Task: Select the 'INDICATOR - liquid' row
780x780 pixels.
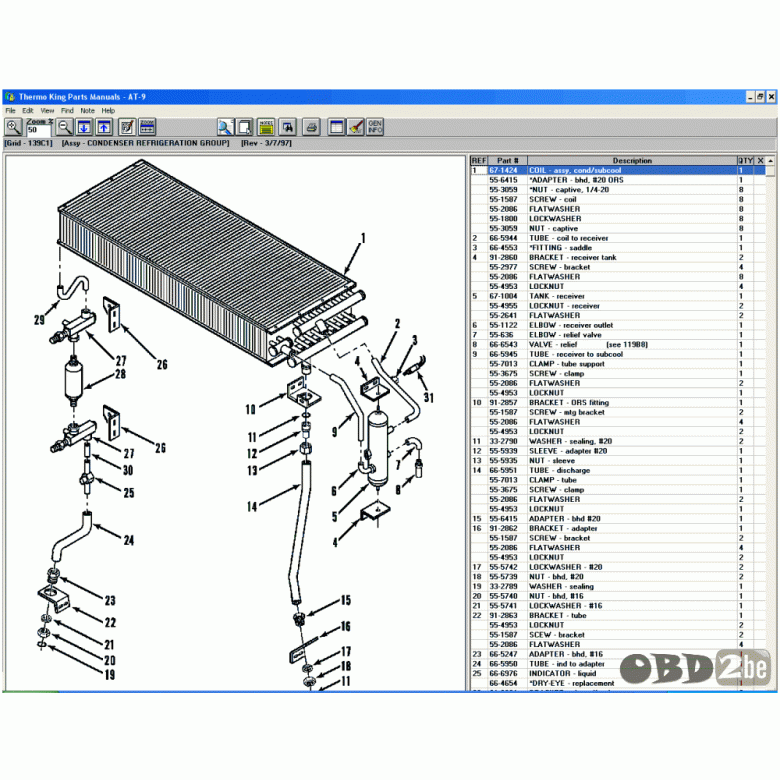Action: coord(618,674)
